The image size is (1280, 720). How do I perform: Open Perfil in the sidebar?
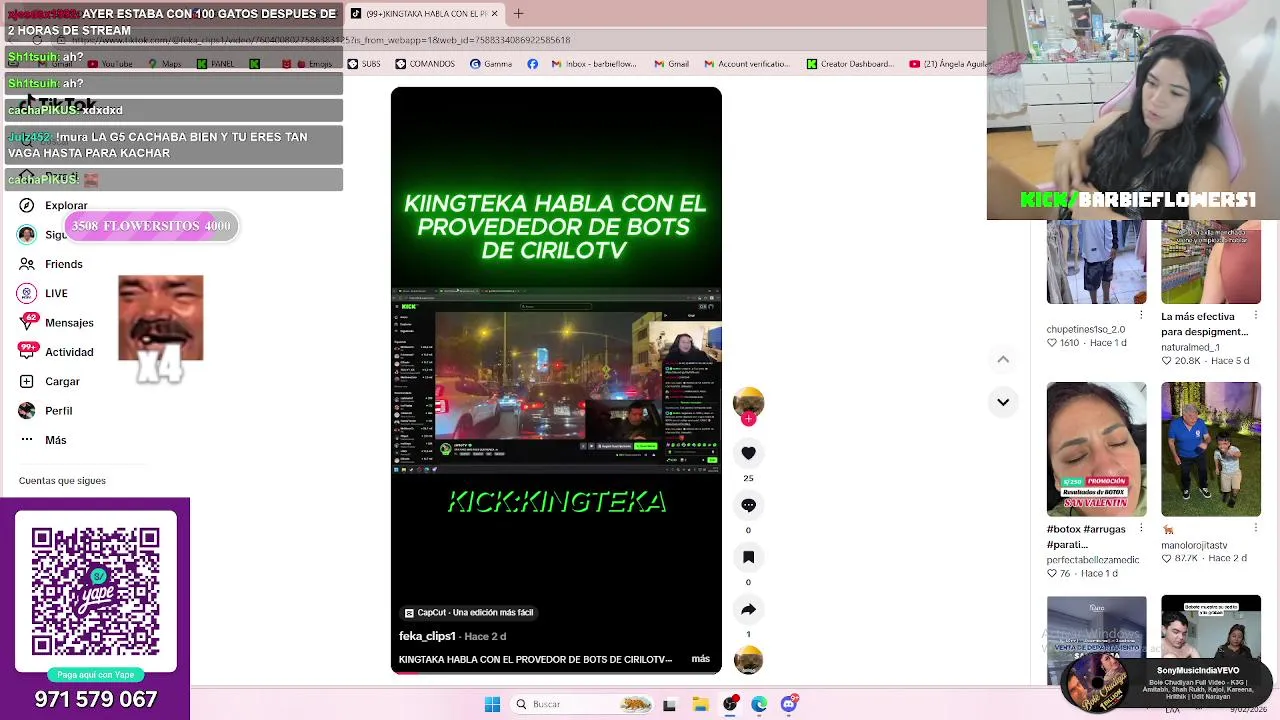(x=45, y=410)
